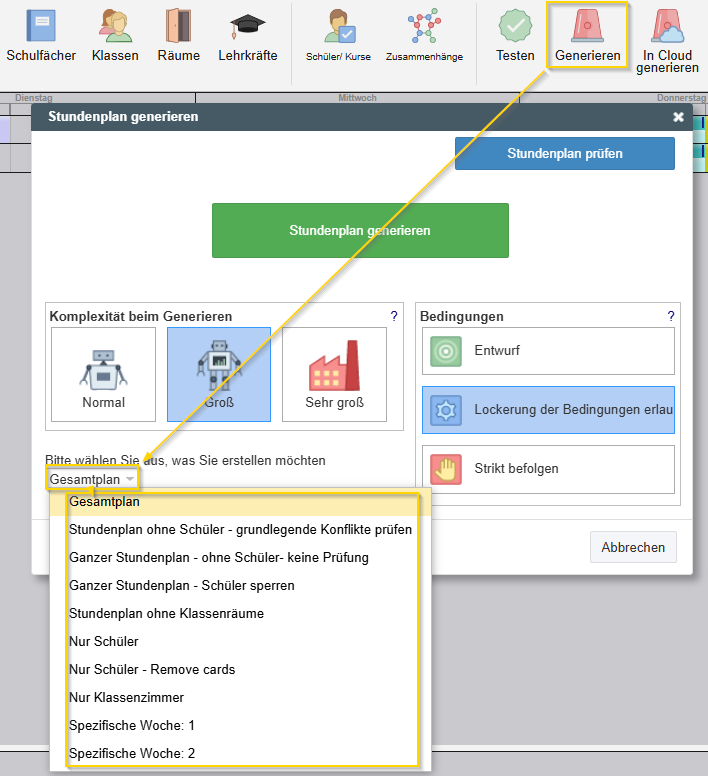Select the Entwurf condition
Image resolution: width=708 pixels, height=776 pixels.
548,351
